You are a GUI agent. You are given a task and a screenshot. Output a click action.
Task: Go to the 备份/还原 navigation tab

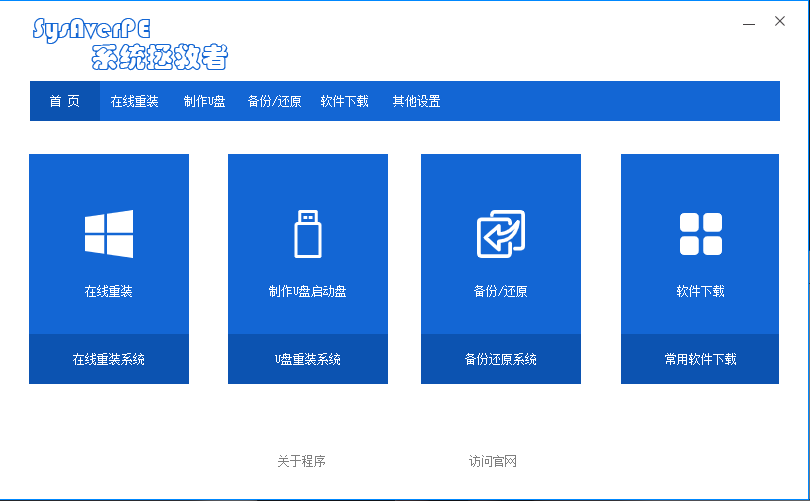click(x=274, y=101)
